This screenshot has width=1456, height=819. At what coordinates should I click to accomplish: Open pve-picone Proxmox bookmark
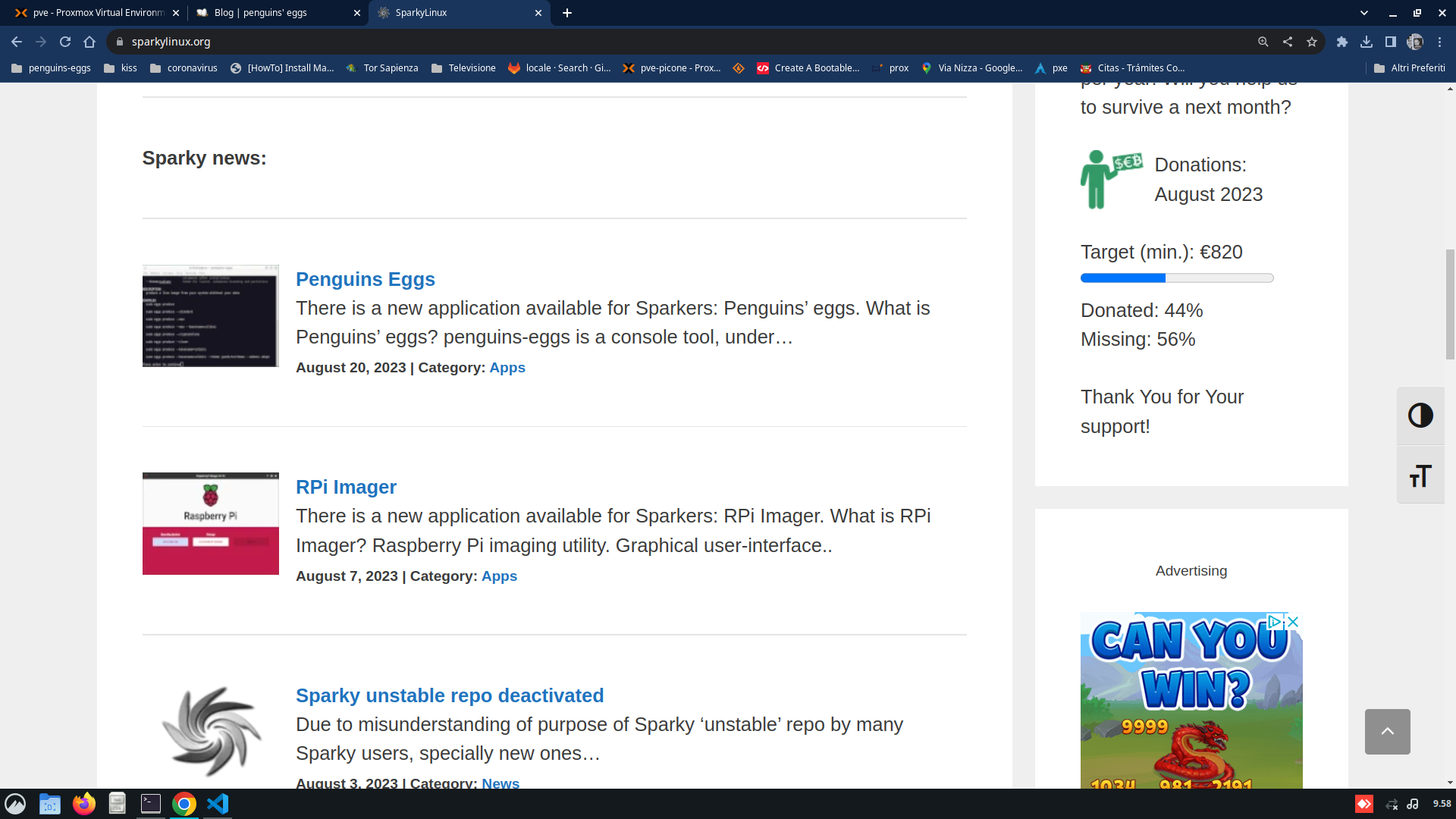[672, 68]
